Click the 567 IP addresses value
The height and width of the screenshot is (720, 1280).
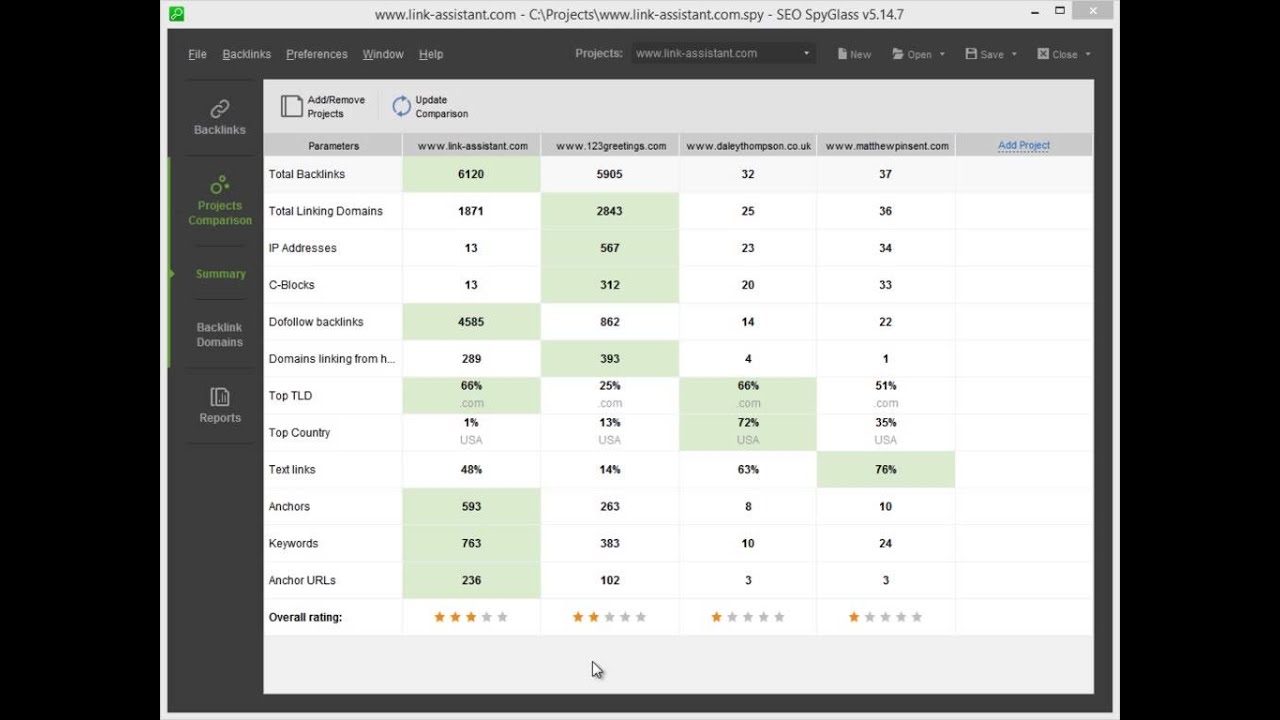[x=609, y=248]
